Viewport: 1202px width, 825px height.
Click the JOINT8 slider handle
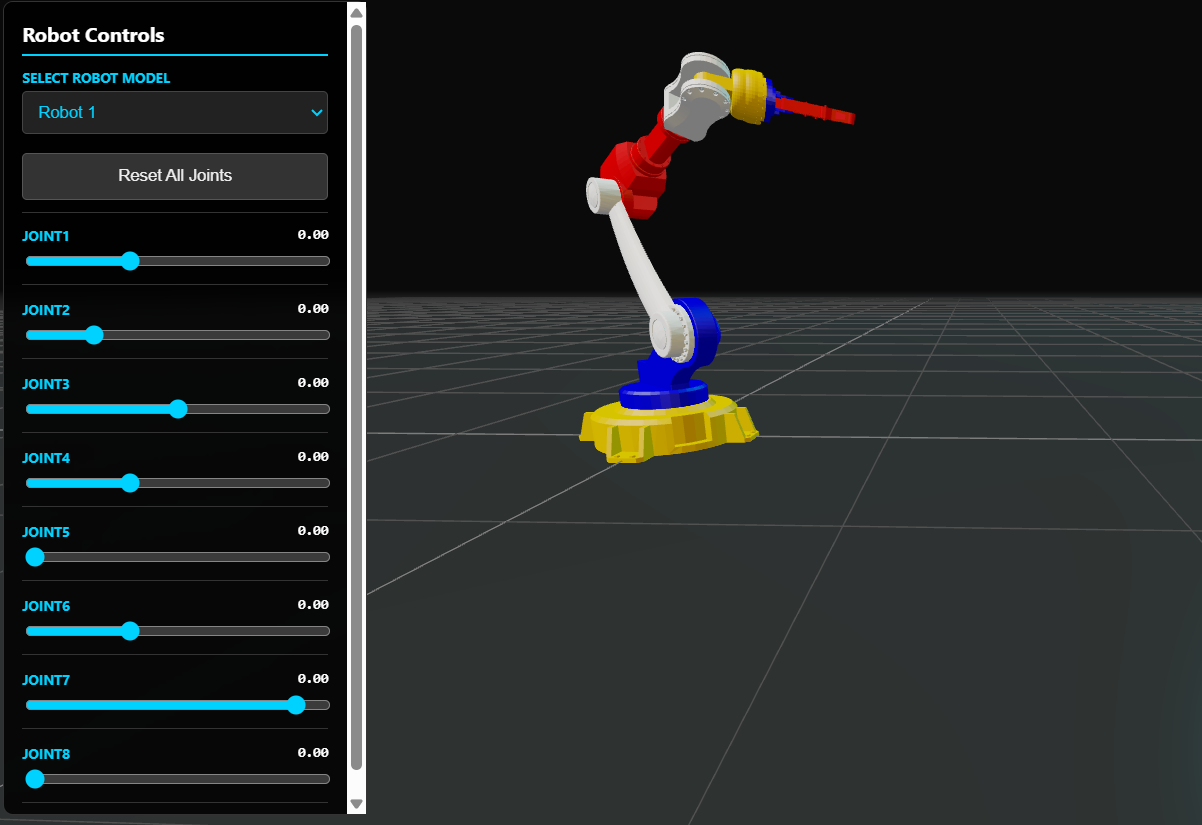[35, 779]
